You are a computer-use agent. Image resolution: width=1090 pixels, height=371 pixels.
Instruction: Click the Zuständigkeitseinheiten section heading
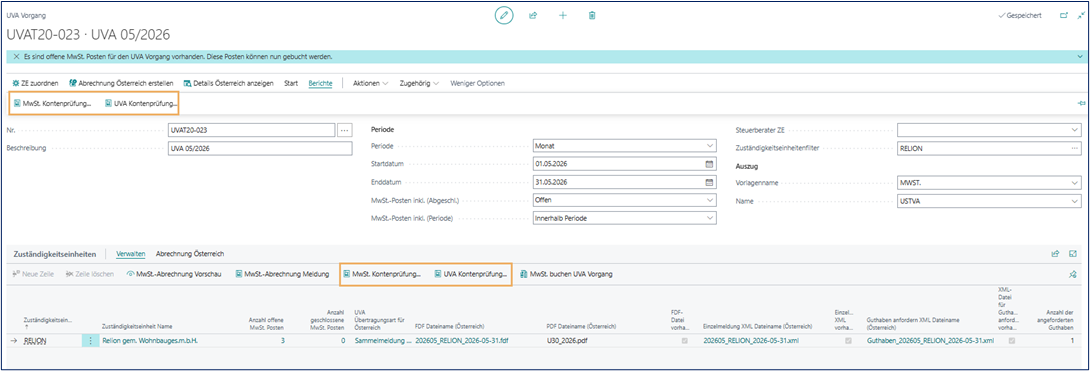coord(56,254)
